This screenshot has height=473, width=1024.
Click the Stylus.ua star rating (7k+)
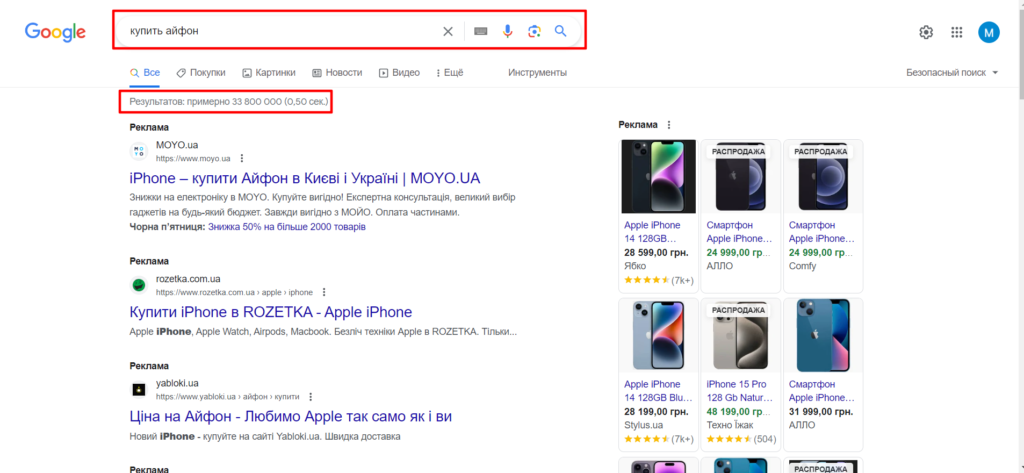(658, 439)
